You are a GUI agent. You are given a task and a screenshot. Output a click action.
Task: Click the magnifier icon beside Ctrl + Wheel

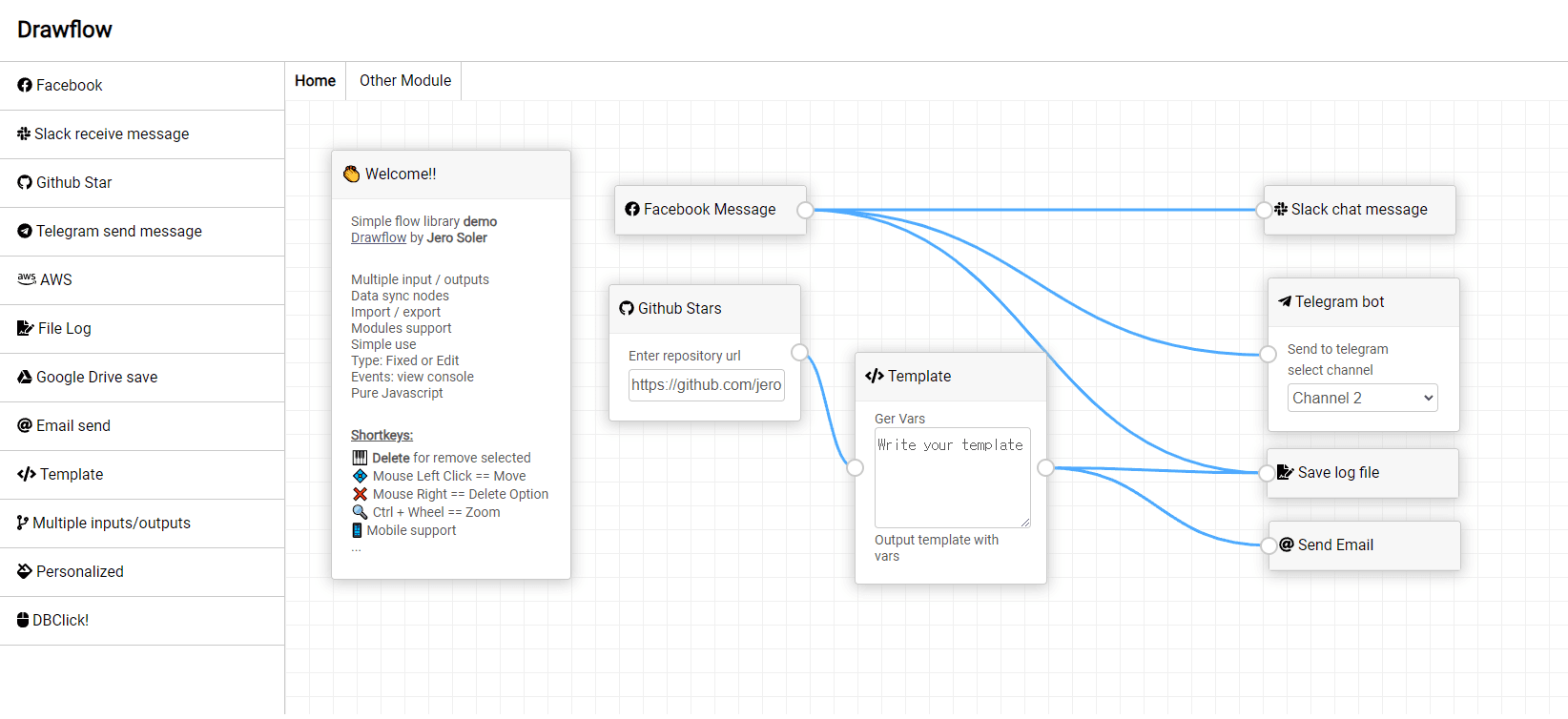(x=360, y=512)
